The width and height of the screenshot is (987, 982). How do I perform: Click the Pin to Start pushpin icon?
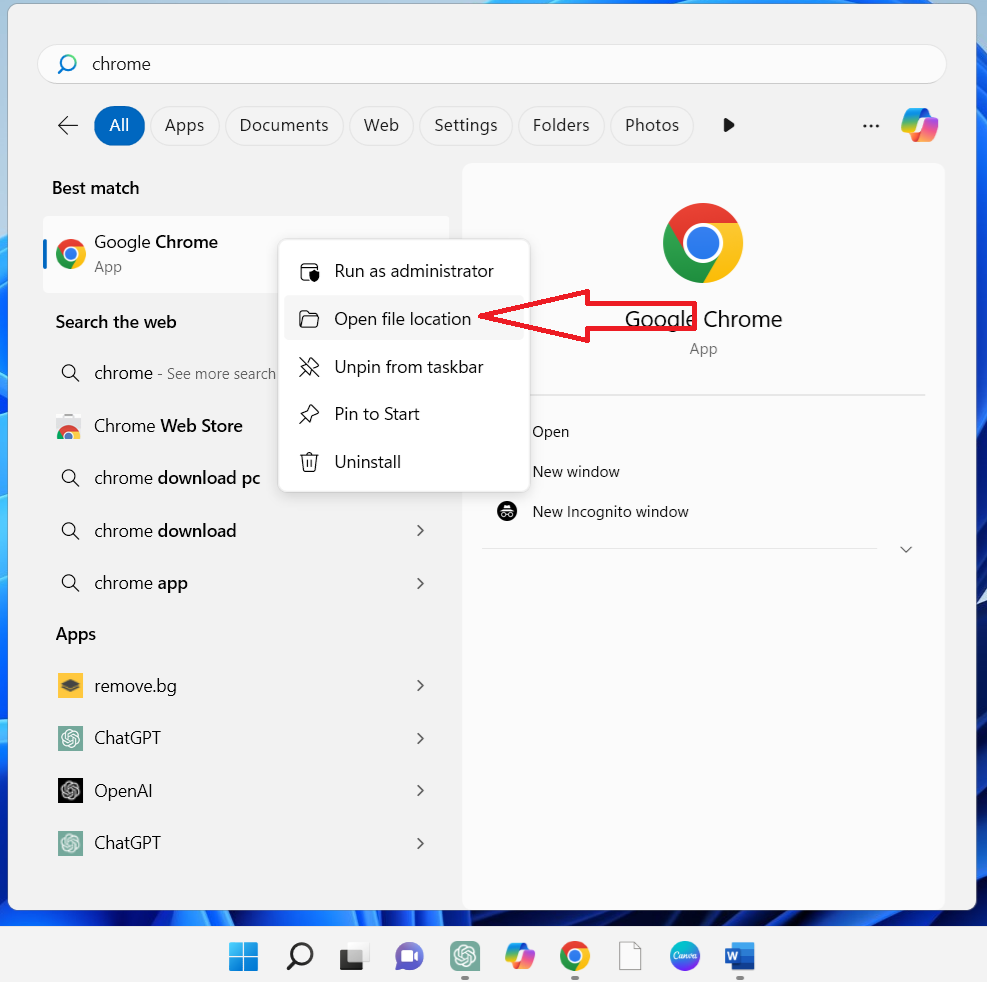[309, 414]
